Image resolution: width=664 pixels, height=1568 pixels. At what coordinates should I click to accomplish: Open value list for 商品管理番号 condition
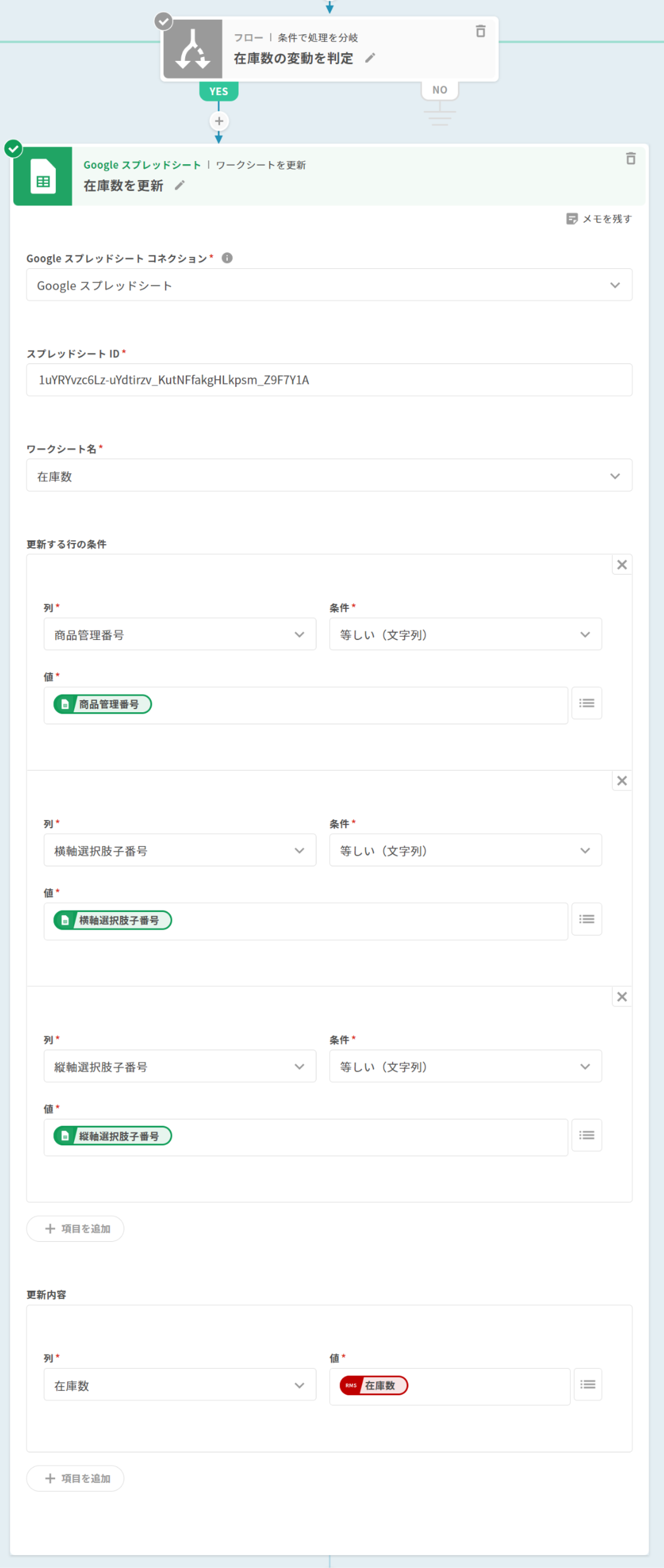pyautogui.click(x=587, y=703)
